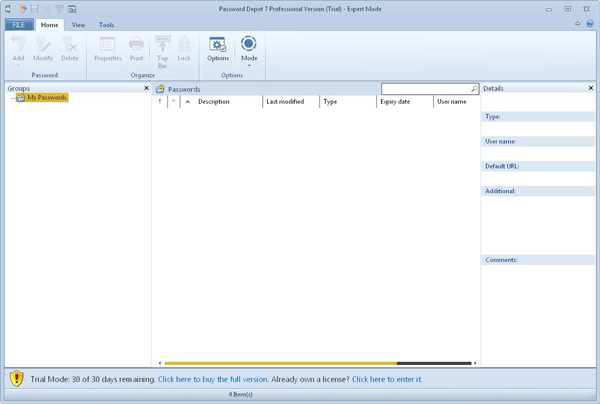Open Properties in the Organize group
This screenshot has width=600, height=404.
click(108, 49)
